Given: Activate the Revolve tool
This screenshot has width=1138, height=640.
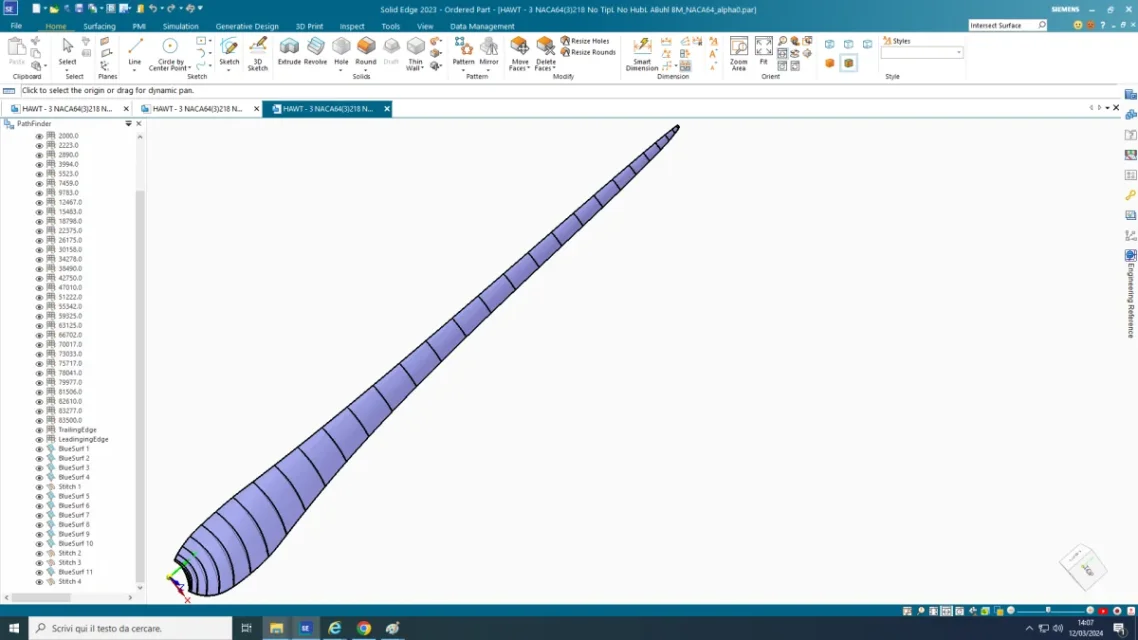Looking at the screenshot, I should (x=314, y=50).
